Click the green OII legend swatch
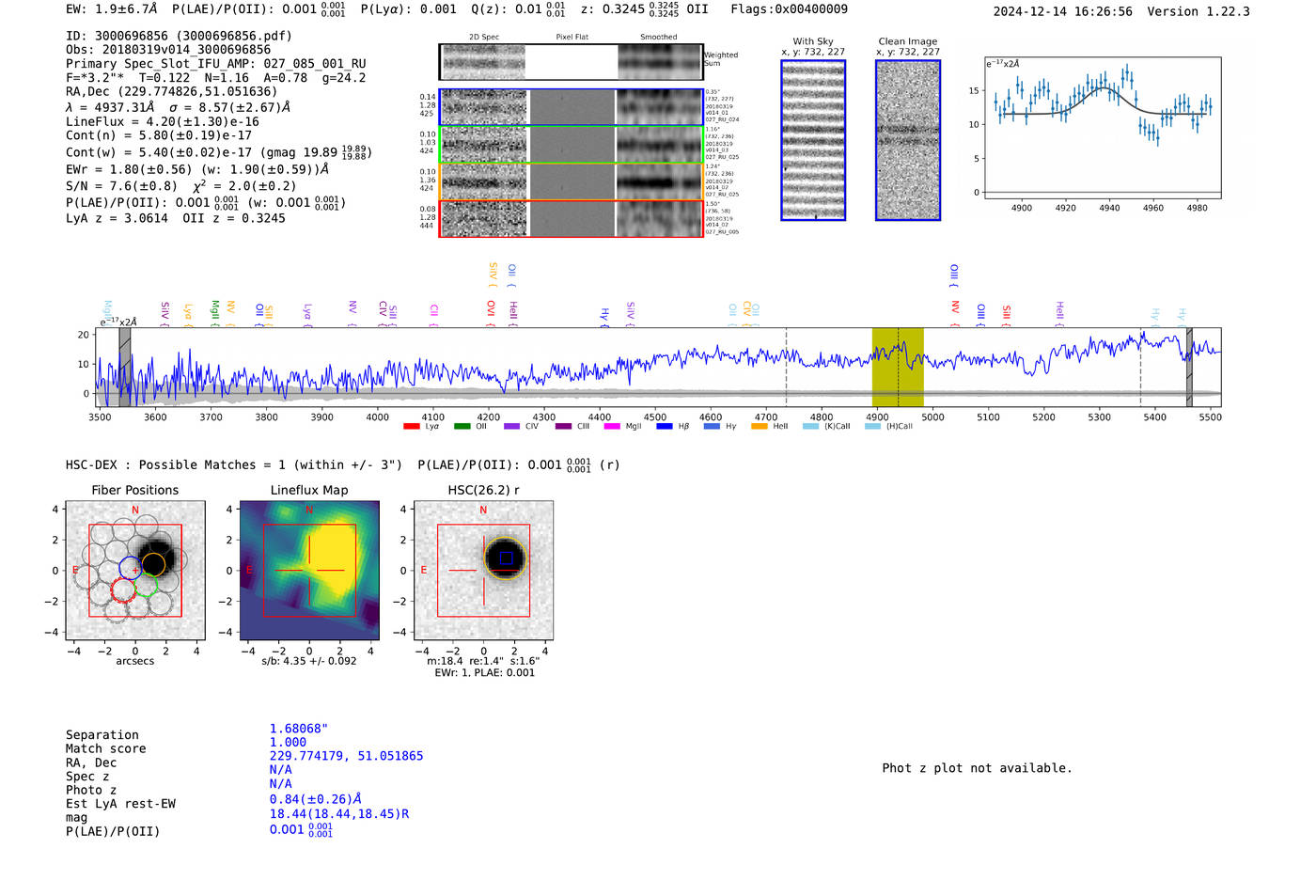Image resolution: width=1316 pixels, height=896 pixels. pos(462,426)
